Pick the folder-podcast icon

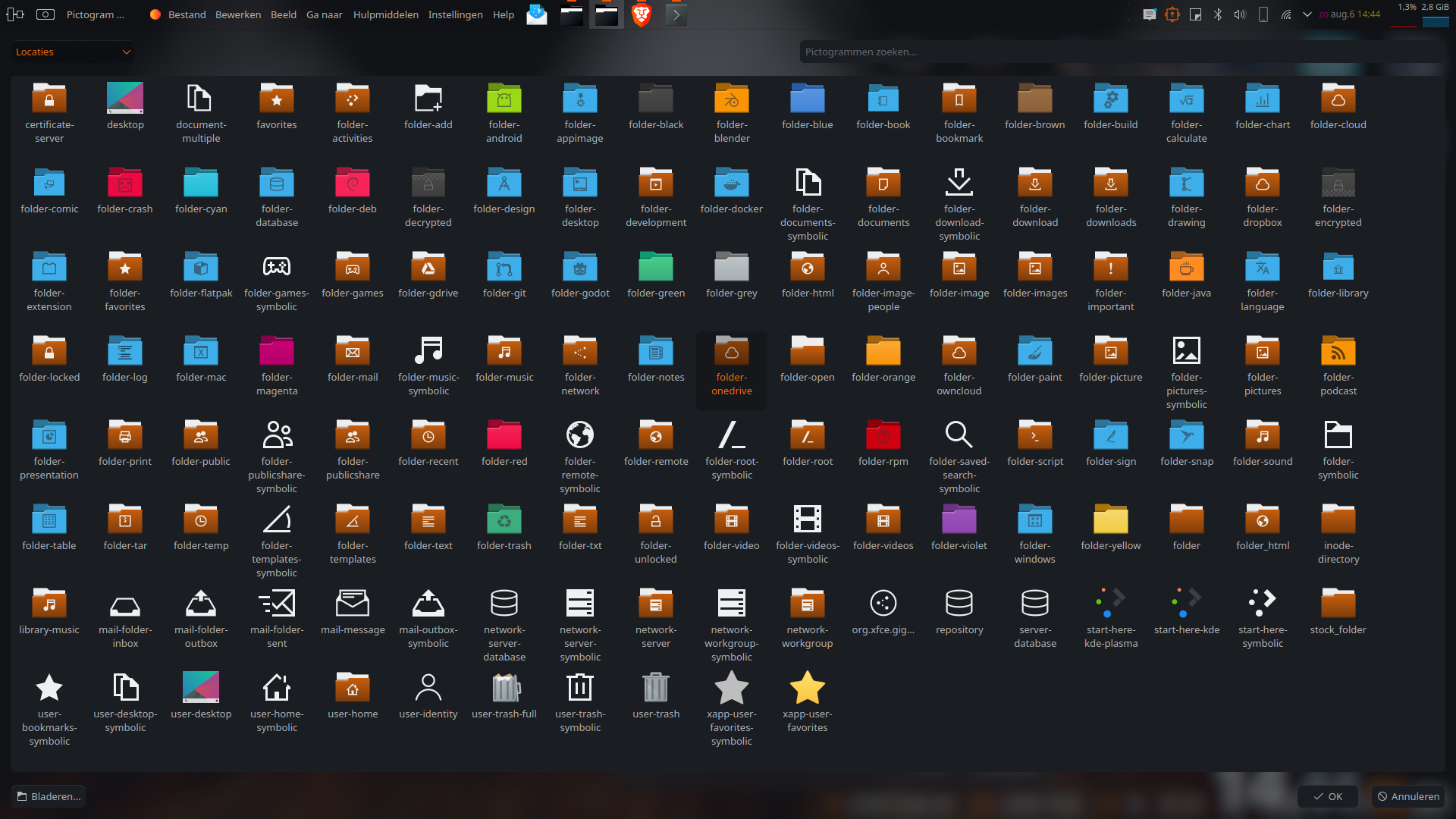click(x=1338, y=352)
